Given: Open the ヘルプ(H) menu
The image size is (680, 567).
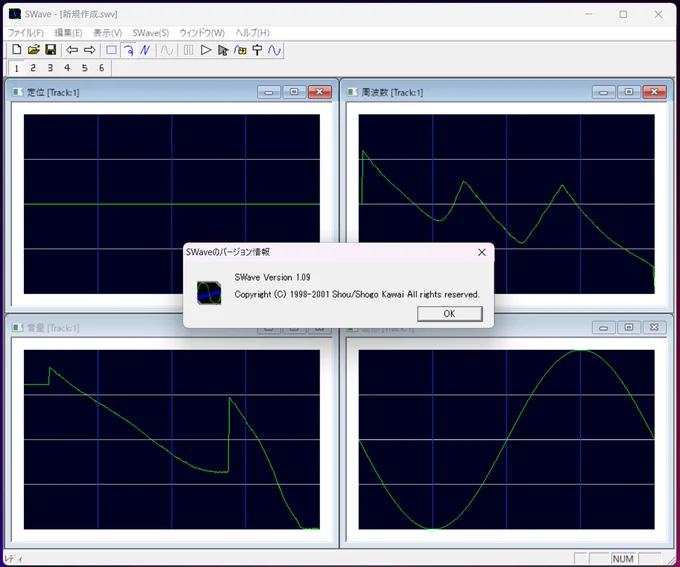Looking at the screenshot, I should click(x=252, y=33).
